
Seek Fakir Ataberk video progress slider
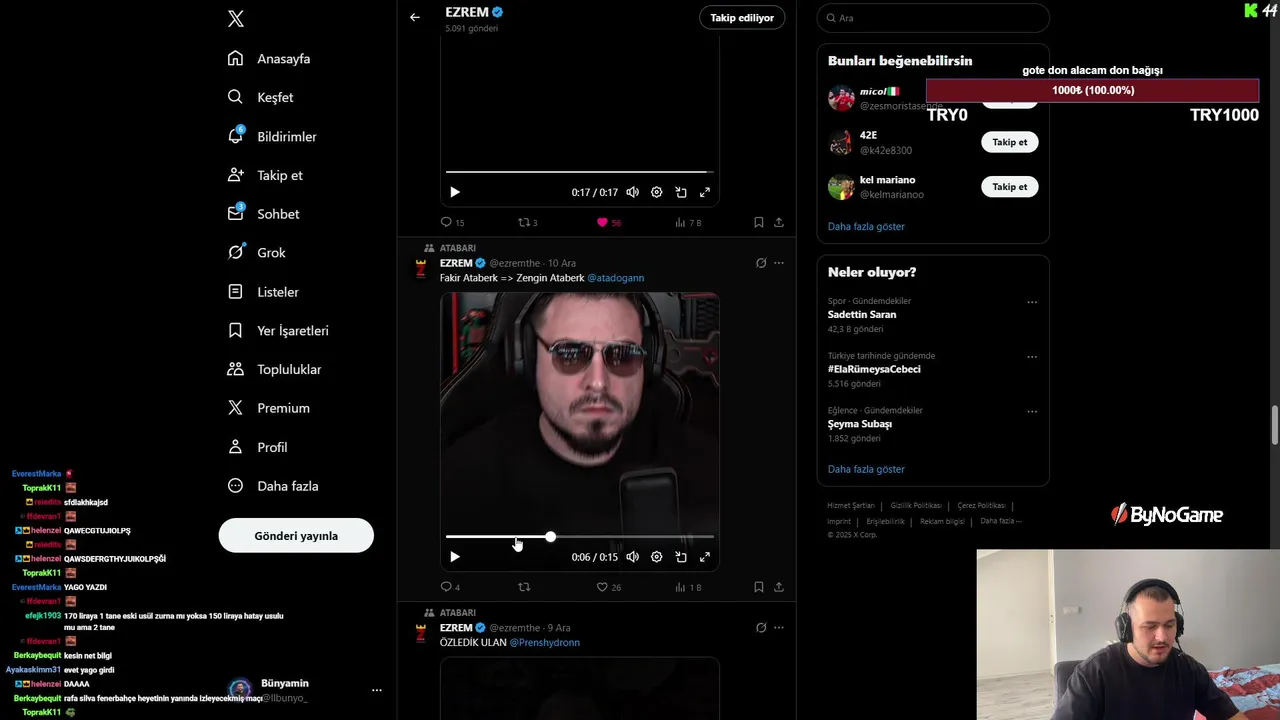[580, 537]
